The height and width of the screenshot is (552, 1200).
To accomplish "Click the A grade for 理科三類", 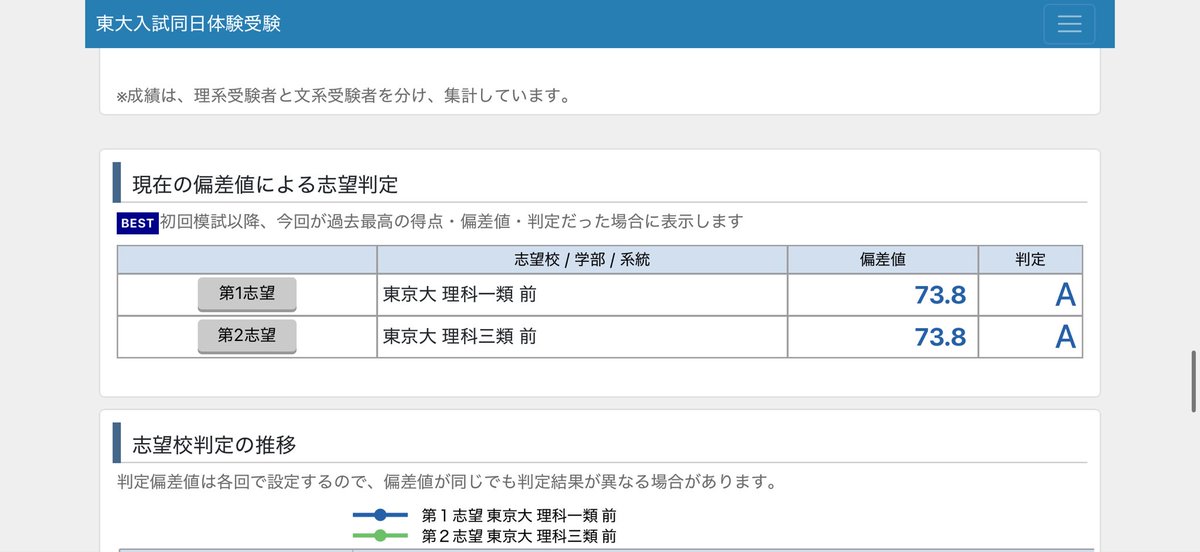I will tap(1065, 337).
